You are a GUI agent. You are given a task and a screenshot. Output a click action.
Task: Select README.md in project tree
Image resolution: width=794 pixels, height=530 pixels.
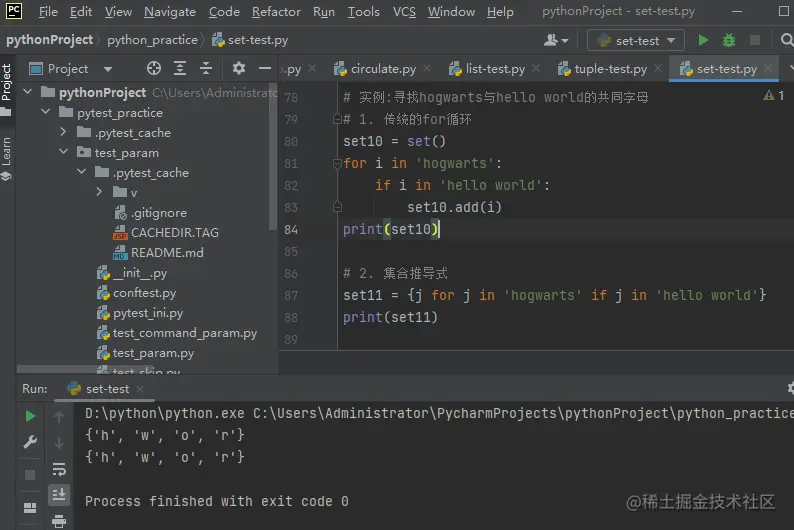(x=158, y=253)
